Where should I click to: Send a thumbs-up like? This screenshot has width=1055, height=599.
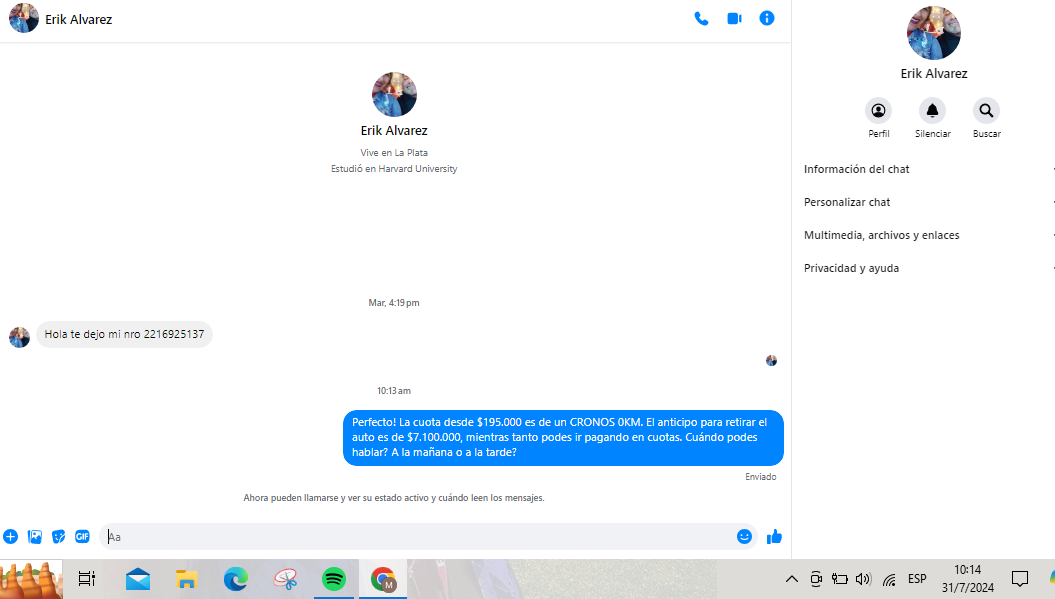click(774, 537)
